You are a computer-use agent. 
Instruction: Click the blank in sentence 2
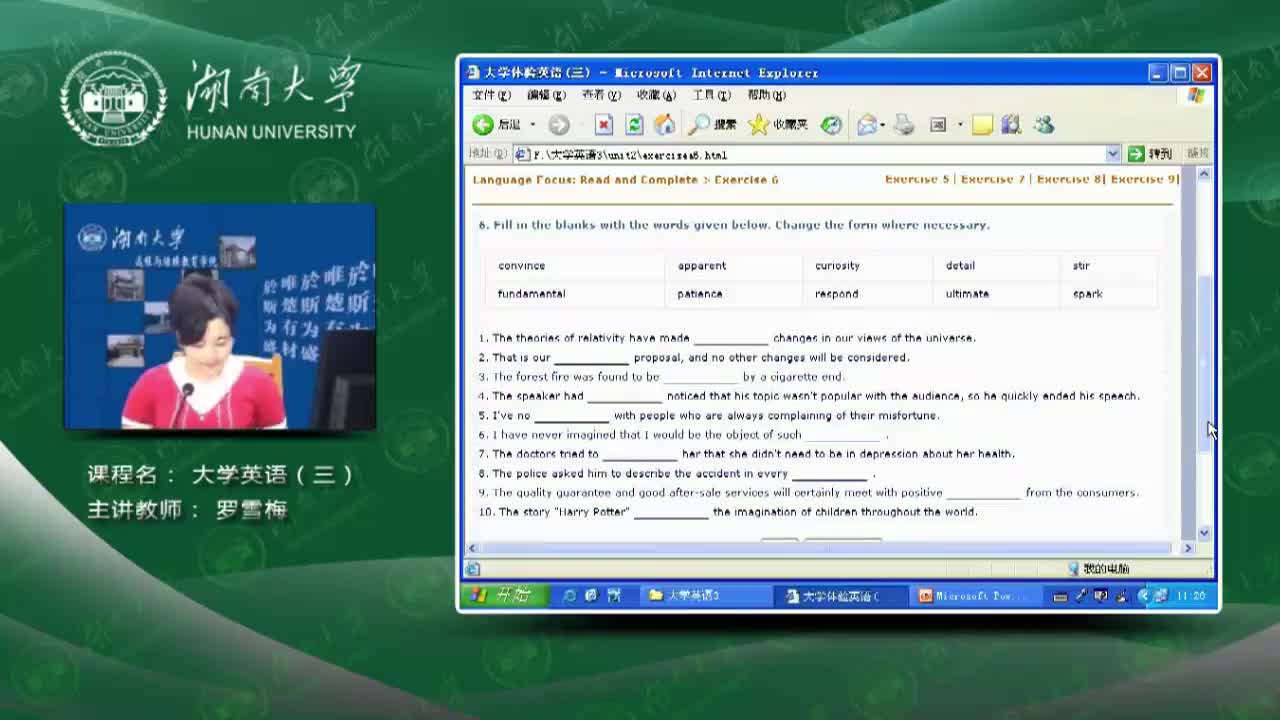592,358
